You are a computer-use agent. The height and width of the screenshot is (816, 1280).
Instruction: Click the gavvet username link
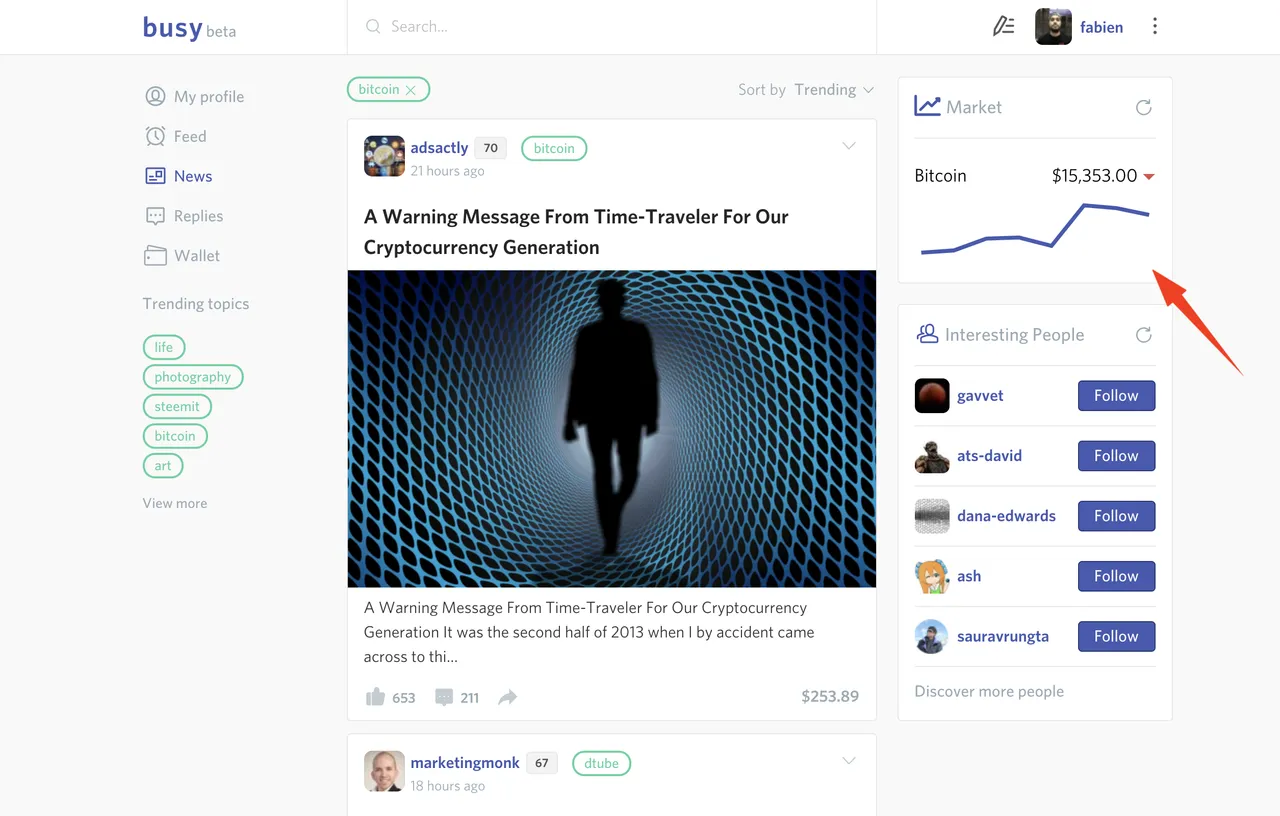click(x=980, y=396)
